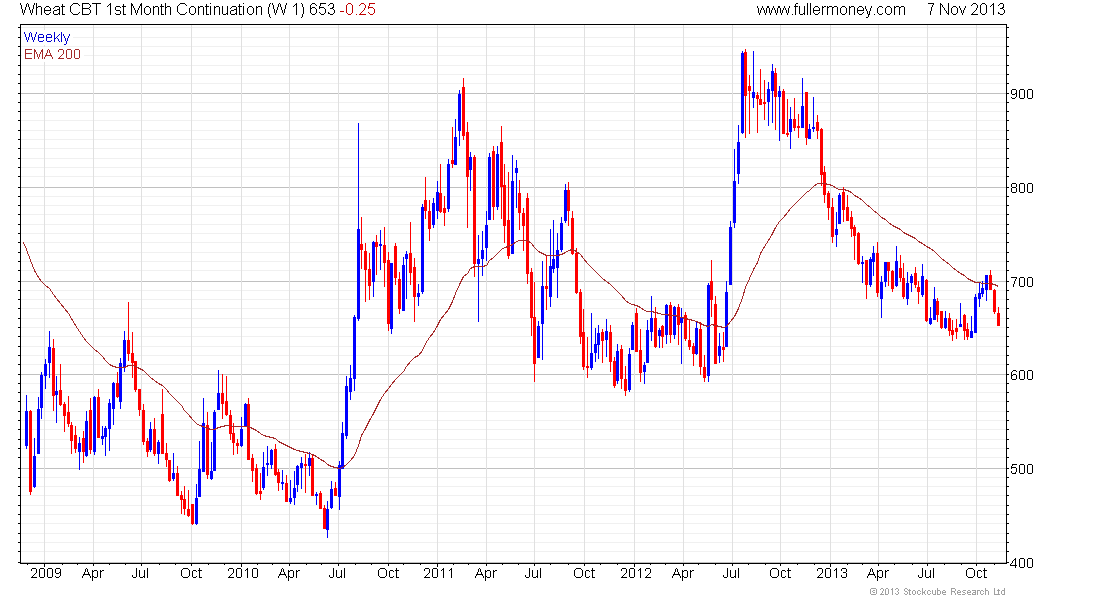Click the 2010 year label on time axis
This screenshot has width=1100, height=600.
[x=243, y=573]
